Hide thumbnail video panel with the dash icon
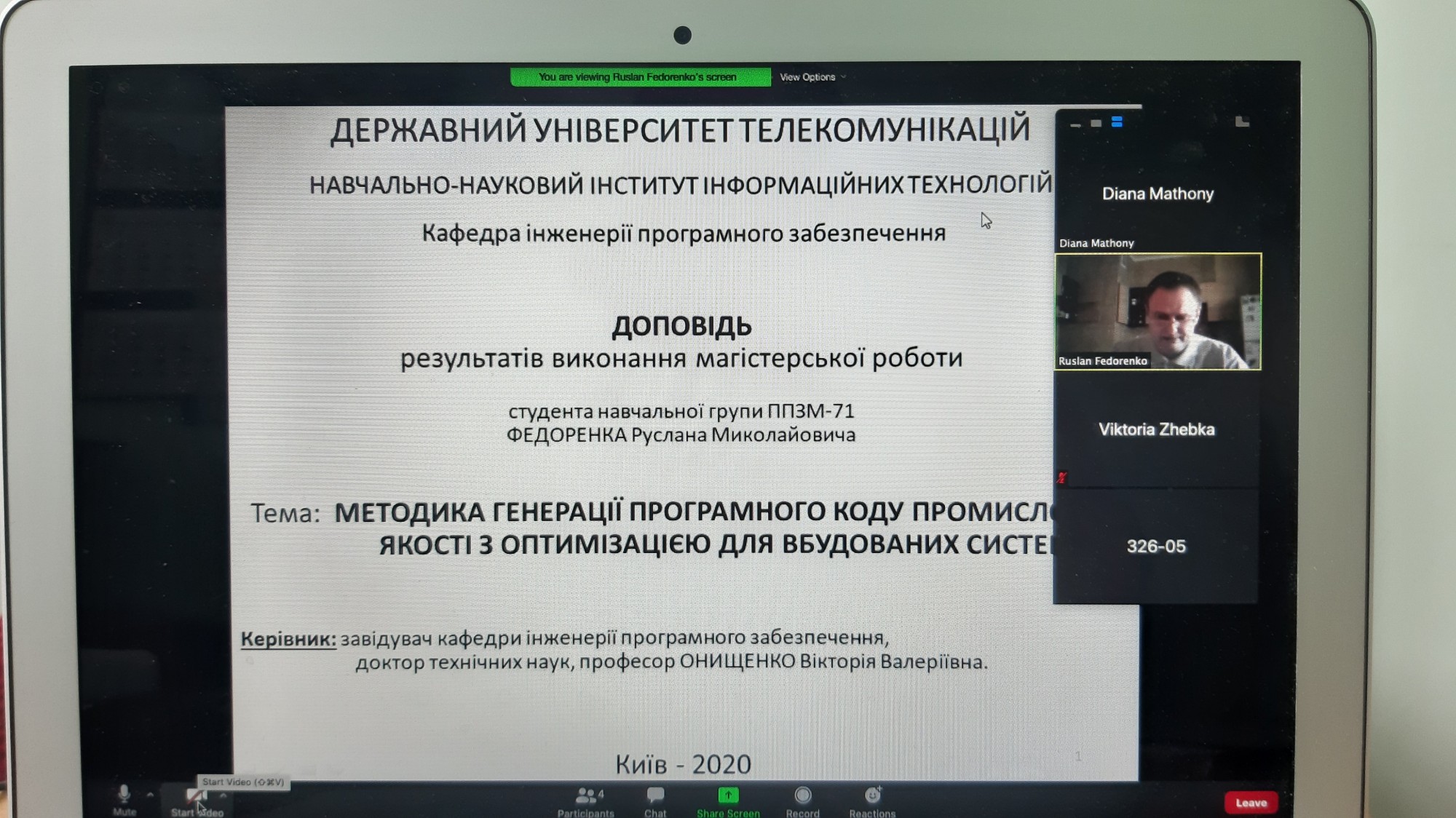 (1075, 124)
